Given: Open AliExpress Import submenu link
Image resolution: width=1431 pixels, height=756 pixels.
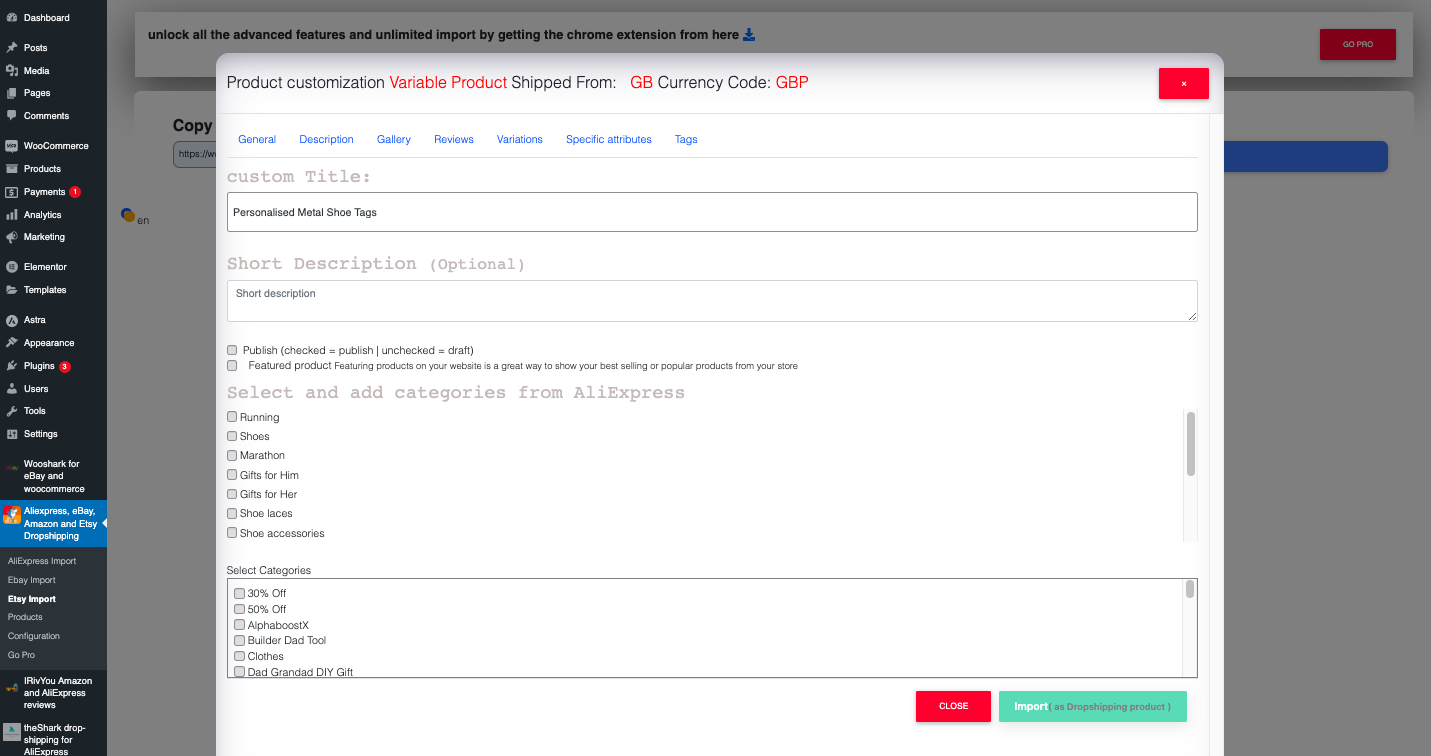Looking at the screenshot, I should click(x=42, y=561).
